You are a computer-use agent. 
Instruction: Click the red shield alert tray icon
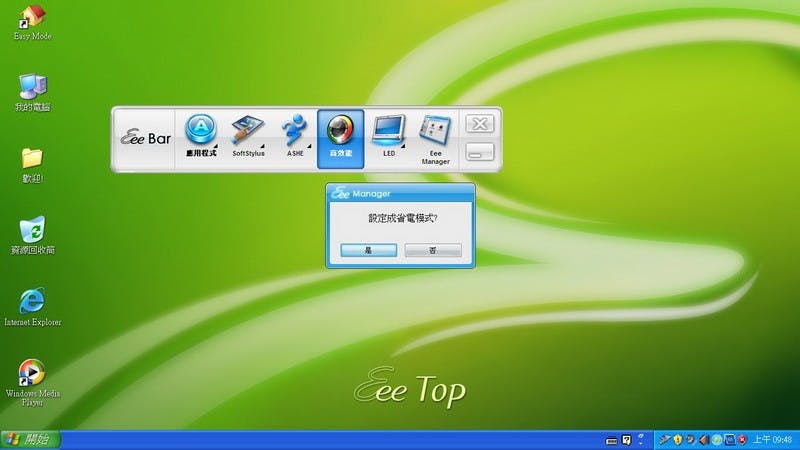[743, 440]
